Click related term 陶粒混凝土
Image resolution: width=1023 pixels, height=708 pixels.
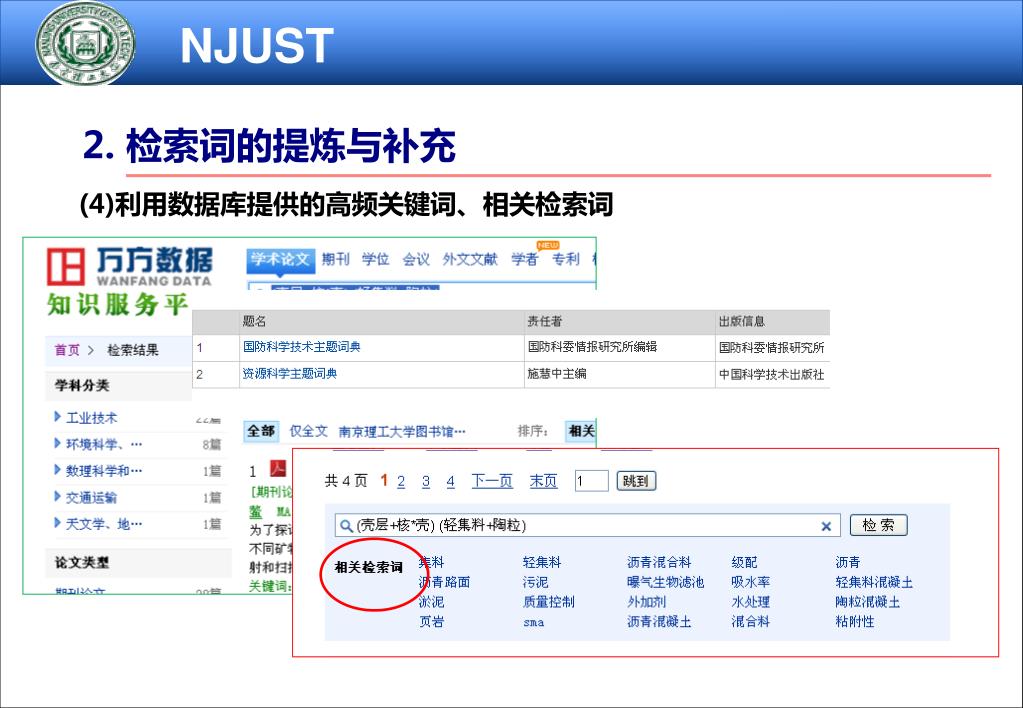pos(868,602)
